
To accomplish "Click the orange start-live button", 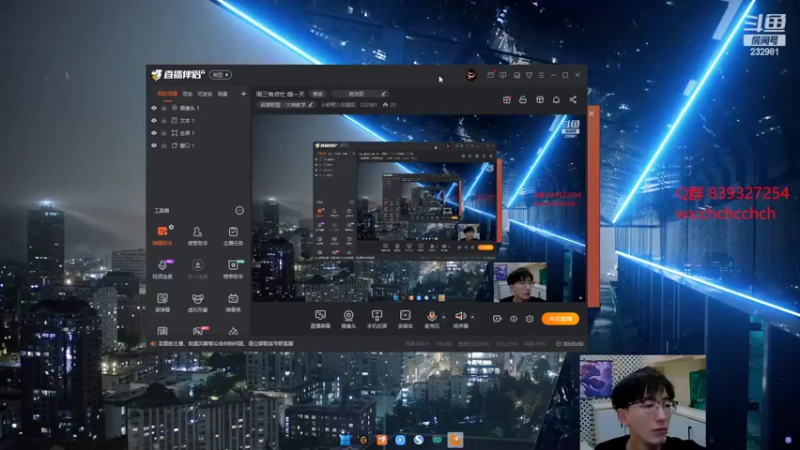I will pos(560,319).
